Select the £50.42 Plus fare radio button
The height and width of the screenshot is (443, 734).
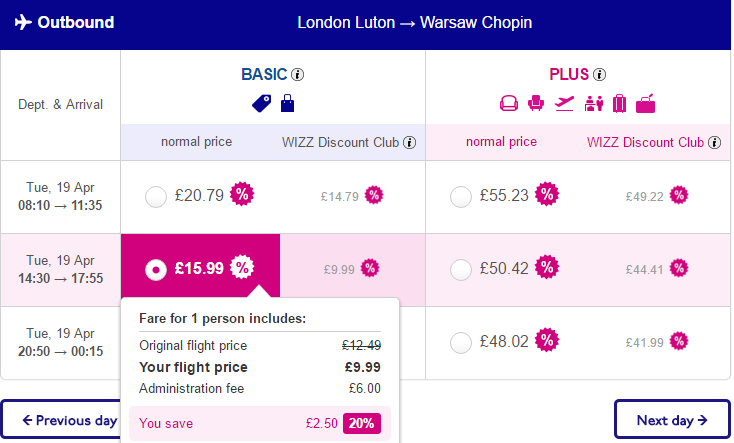[x=461, y=270]
